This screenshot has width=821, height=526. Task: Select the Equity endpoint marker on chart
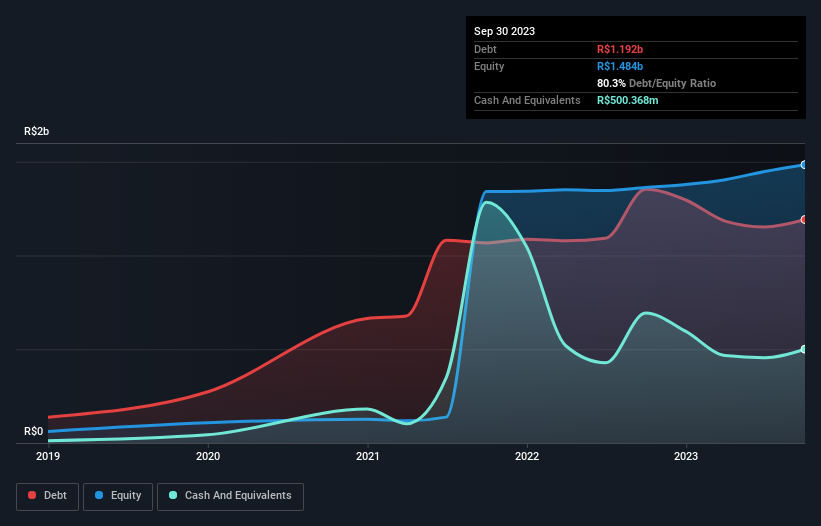(x=804, y=165)
